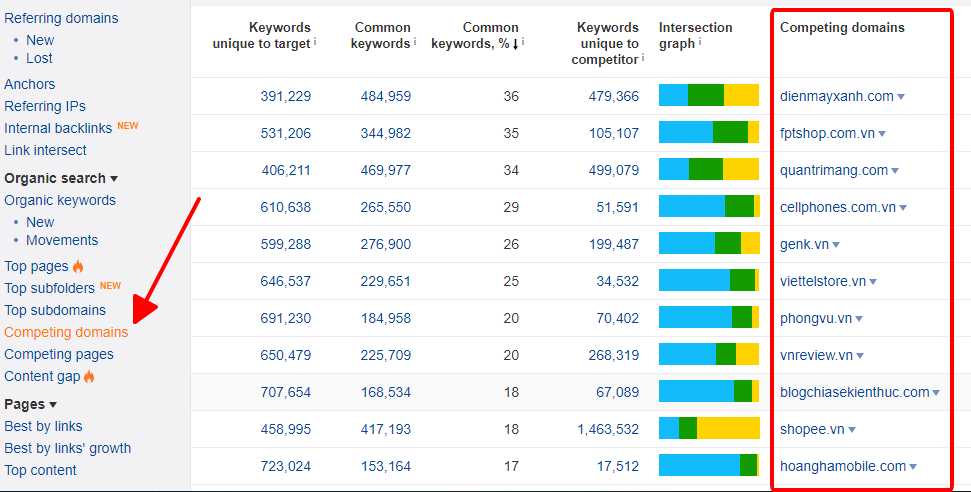Click common keywords value 484,959
This screenshot has height=492, width=971.
pos(385,97)
